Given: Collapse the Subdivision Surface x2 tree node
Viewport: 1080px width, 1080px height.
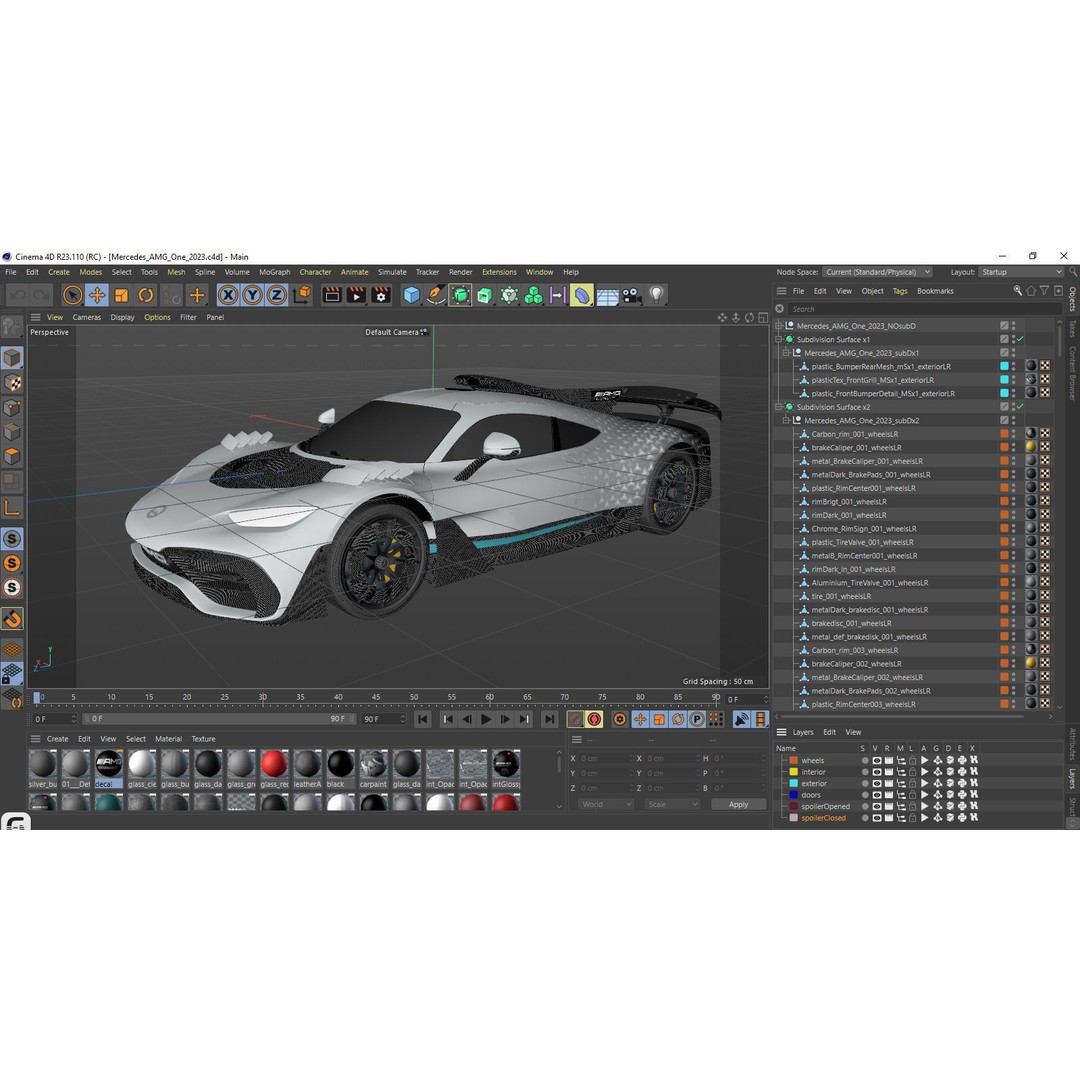Looking at the screenshot, I should click(779, 407).
